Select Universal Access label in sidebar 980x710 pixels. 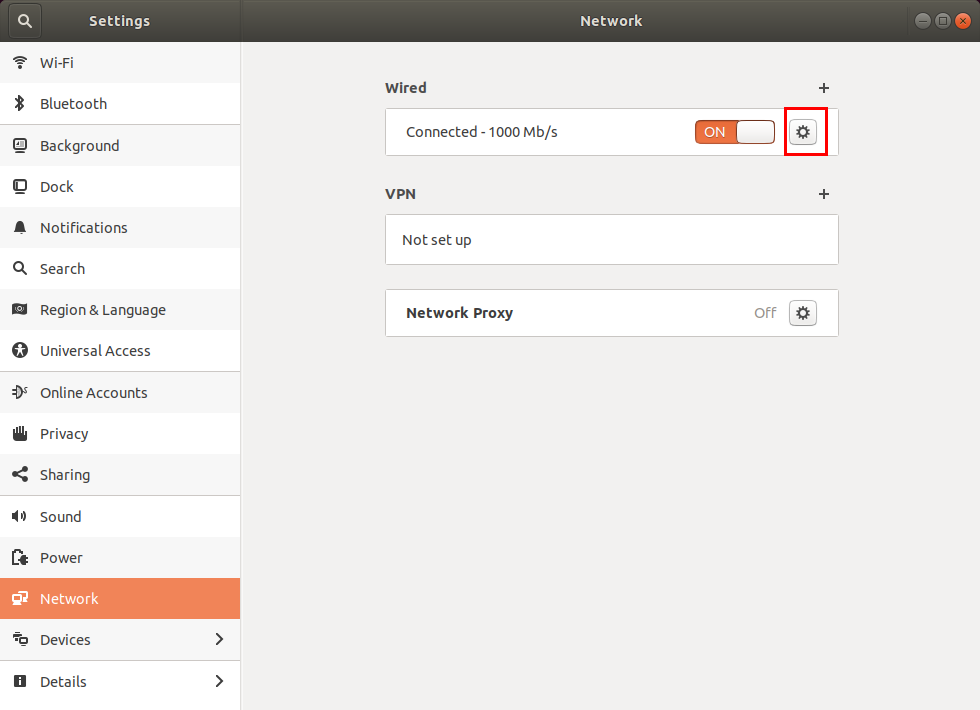coord(96,351)
